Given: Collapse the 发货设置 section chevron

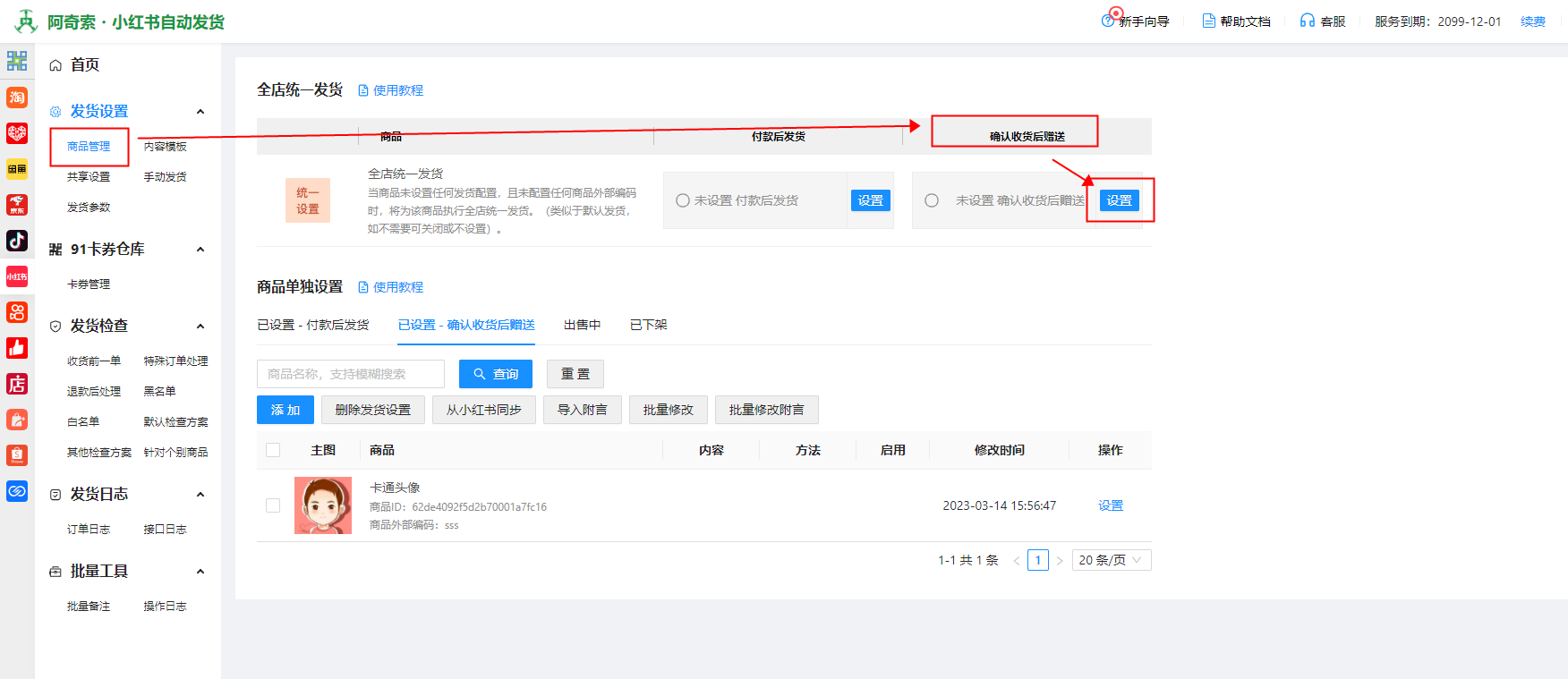Looking at the screenshot, I should coord(200,112).
